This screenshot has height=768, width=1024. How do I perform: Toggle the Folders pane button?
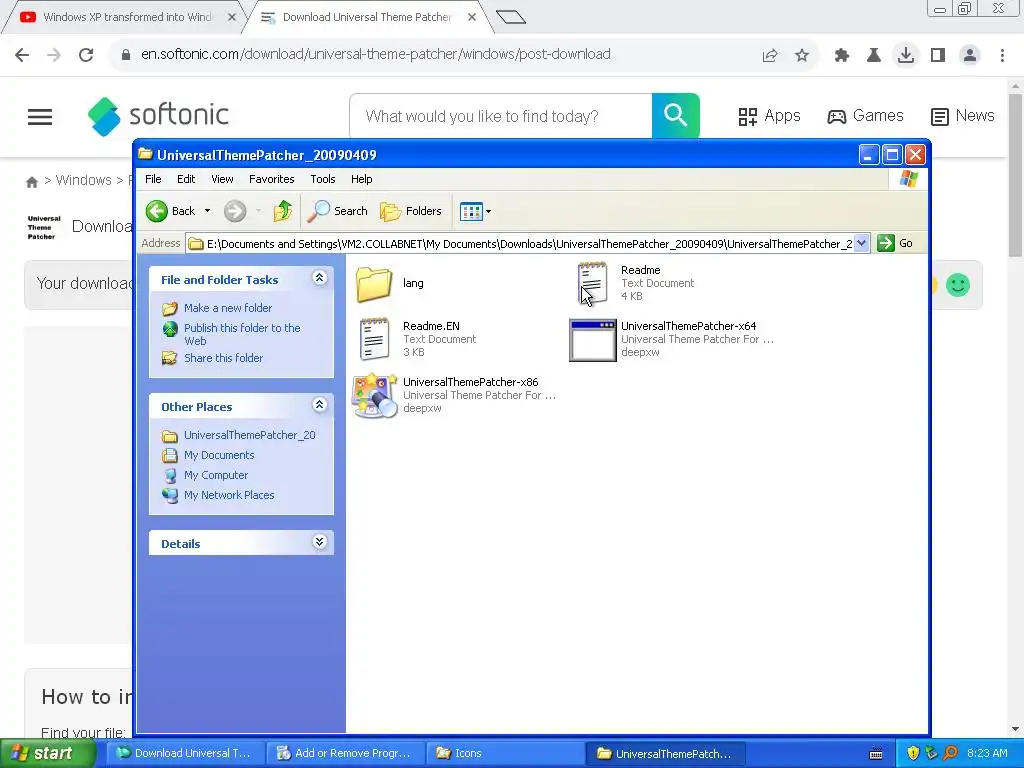[411, 211]
